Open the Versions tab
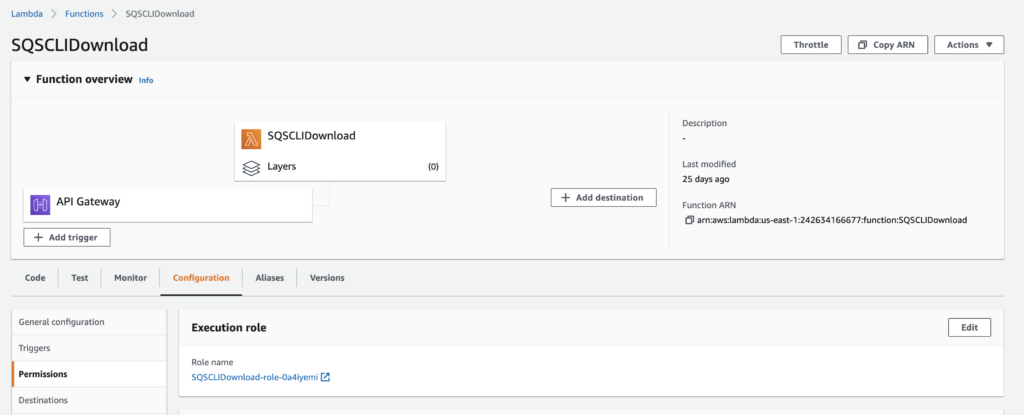Screen dimensions: 1024x415 point(327,278)
